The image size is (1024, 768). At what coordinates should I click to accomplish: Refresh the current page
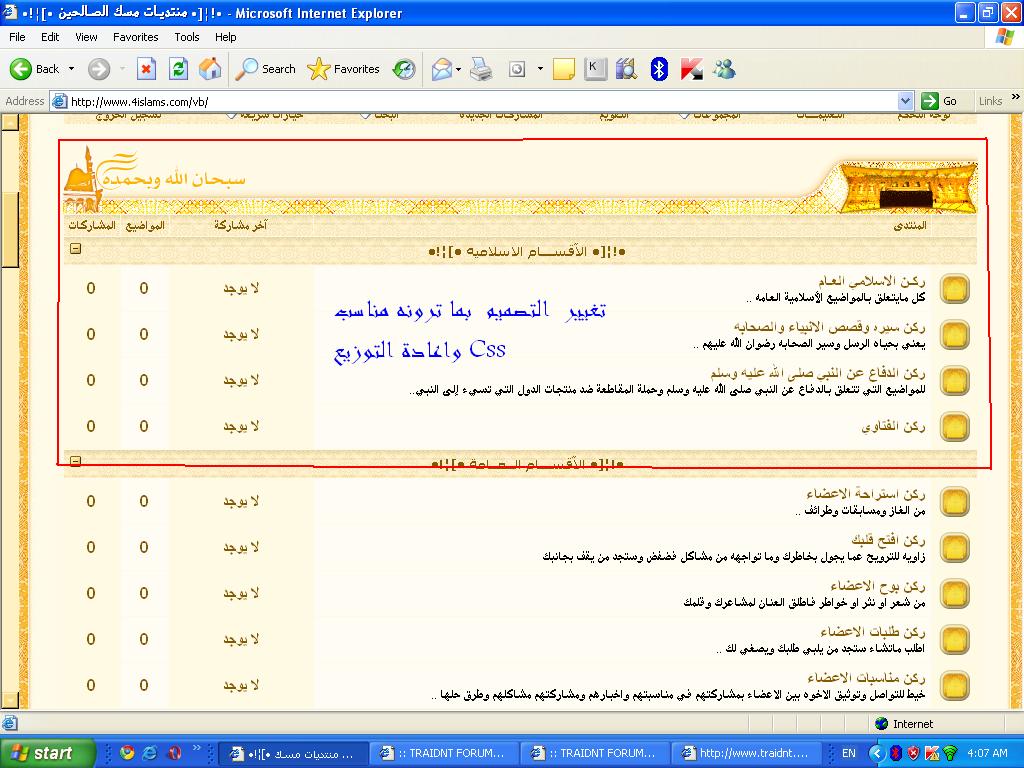(x=178, y=69)
